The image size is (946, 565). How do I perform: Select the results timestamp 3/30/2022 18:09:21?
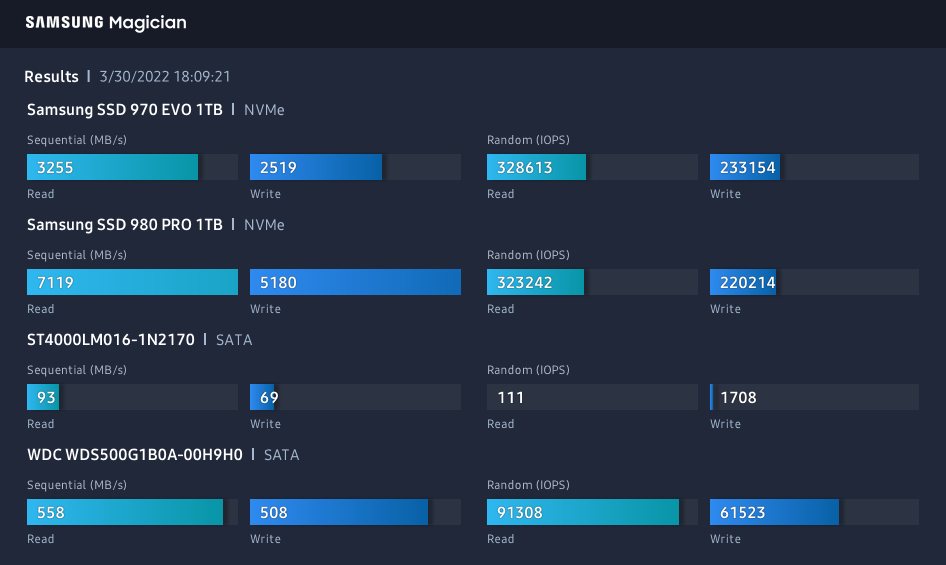(x=165, y=76)
